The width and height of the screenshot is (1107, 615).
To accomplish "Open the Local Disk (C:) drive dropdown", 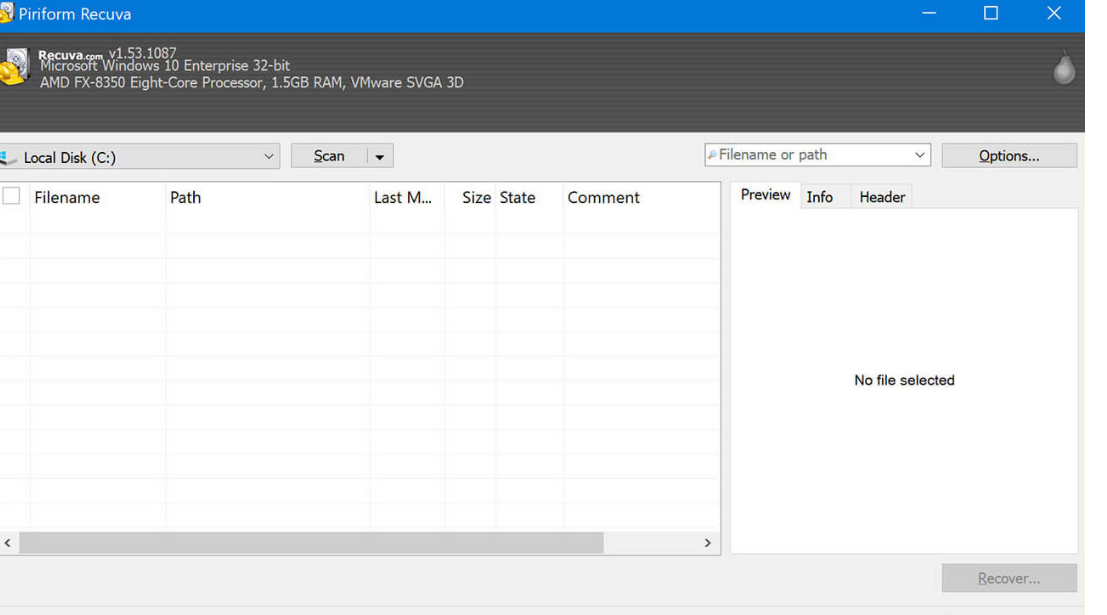I will tap(269, 157).
